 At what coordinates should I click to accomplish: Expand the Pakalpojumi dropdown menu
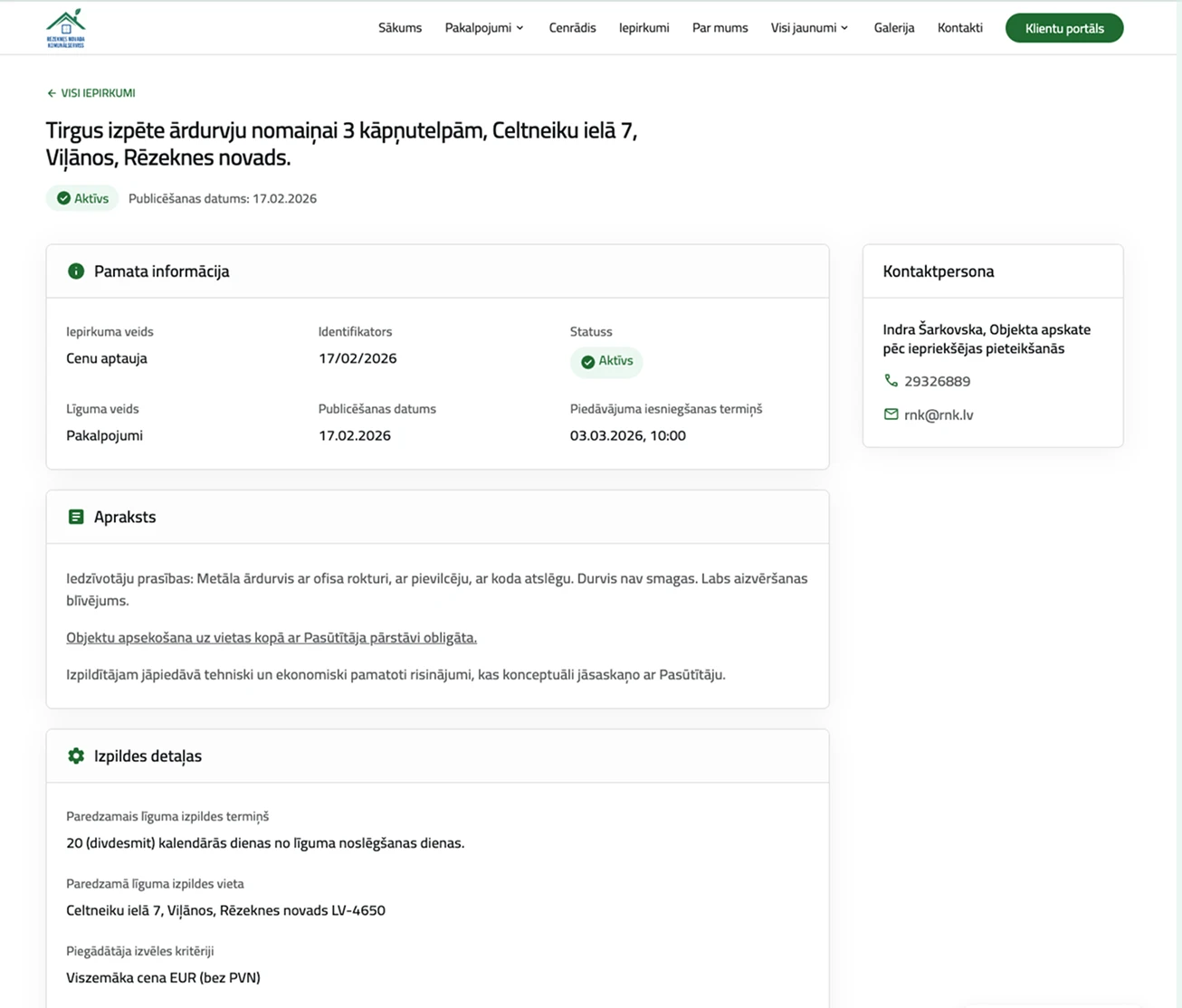click(484, 28)
